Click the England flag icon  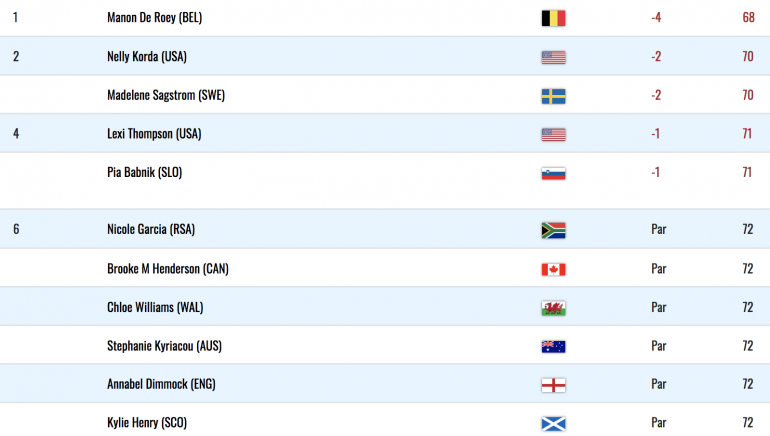pos(553,385)
